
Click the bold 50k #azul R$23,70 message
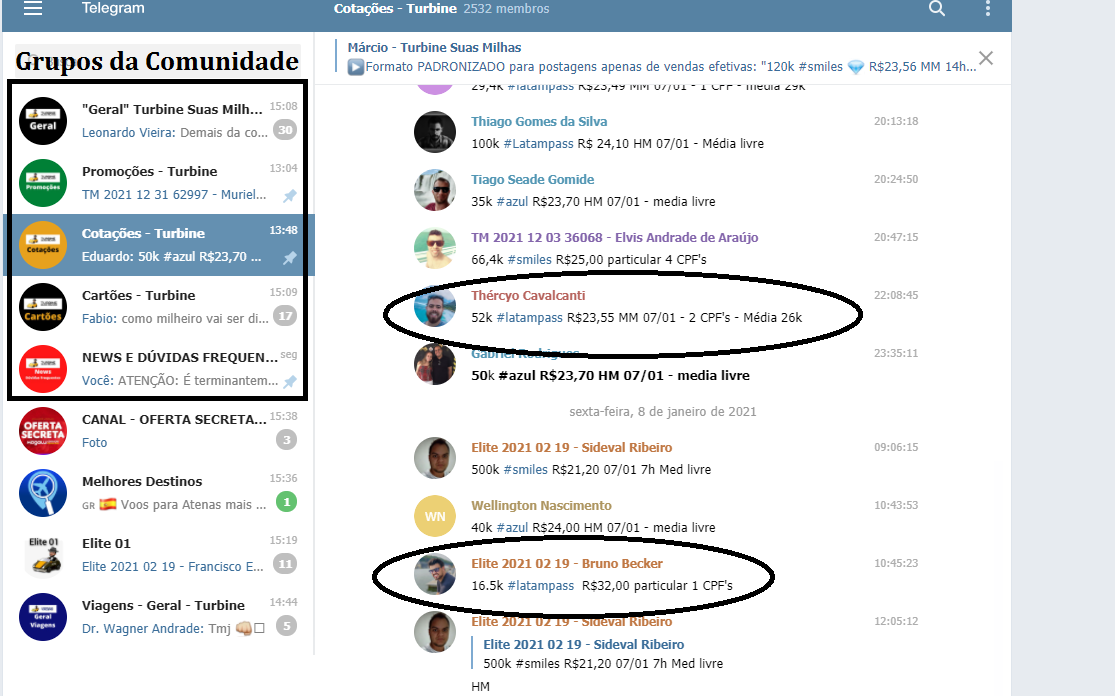pyautogui.click(x=610, y=375)
